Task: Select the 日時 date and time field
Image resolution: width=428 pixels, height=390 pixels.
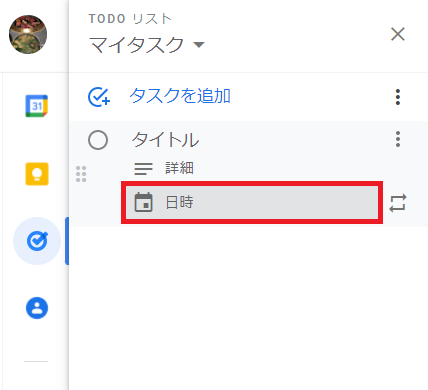Action: 252,202
